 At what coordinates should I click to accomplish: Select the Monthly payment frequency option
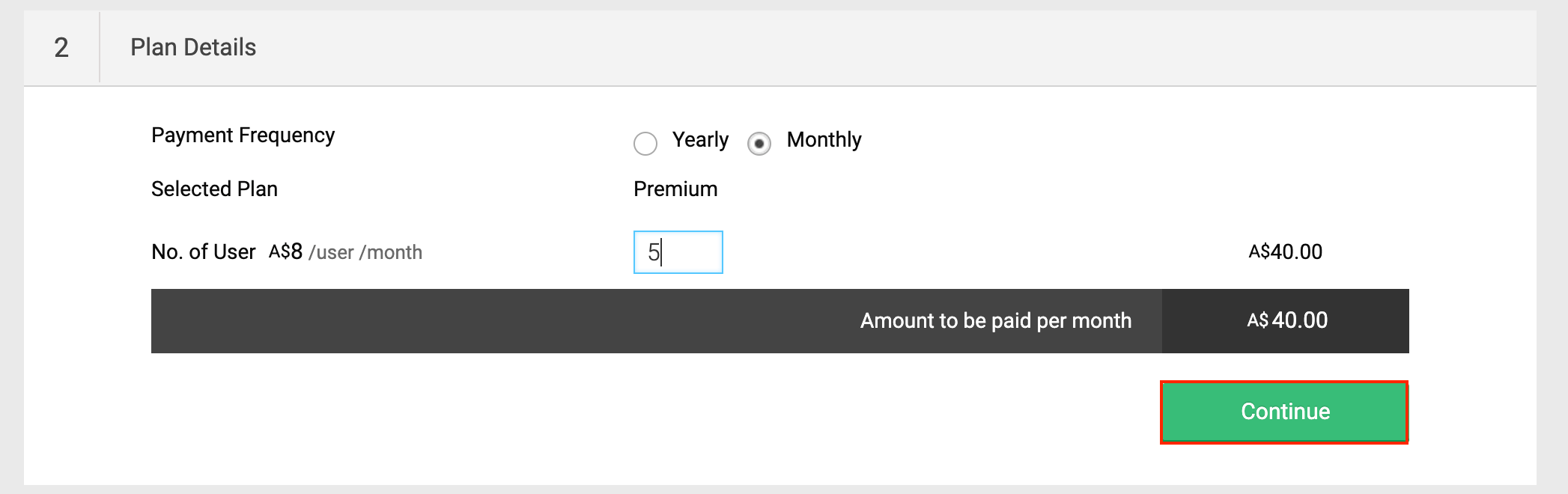760,144
